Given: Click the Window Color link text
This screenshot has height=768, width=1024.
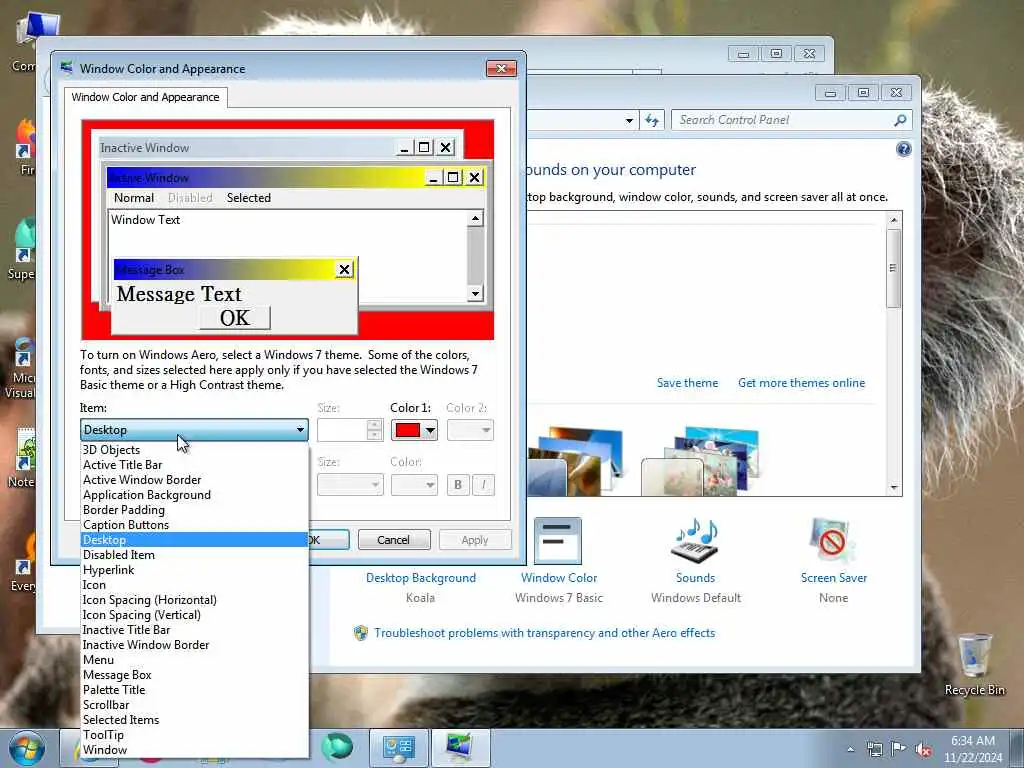Looking at the screenshot, I should coord(559,578).
